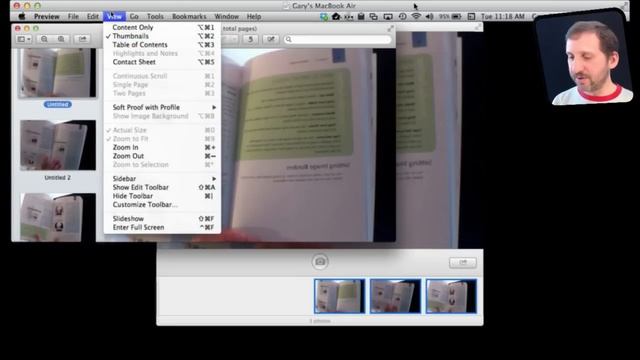
Task: Select first photo in capture window strip
Action: (340, 296)
